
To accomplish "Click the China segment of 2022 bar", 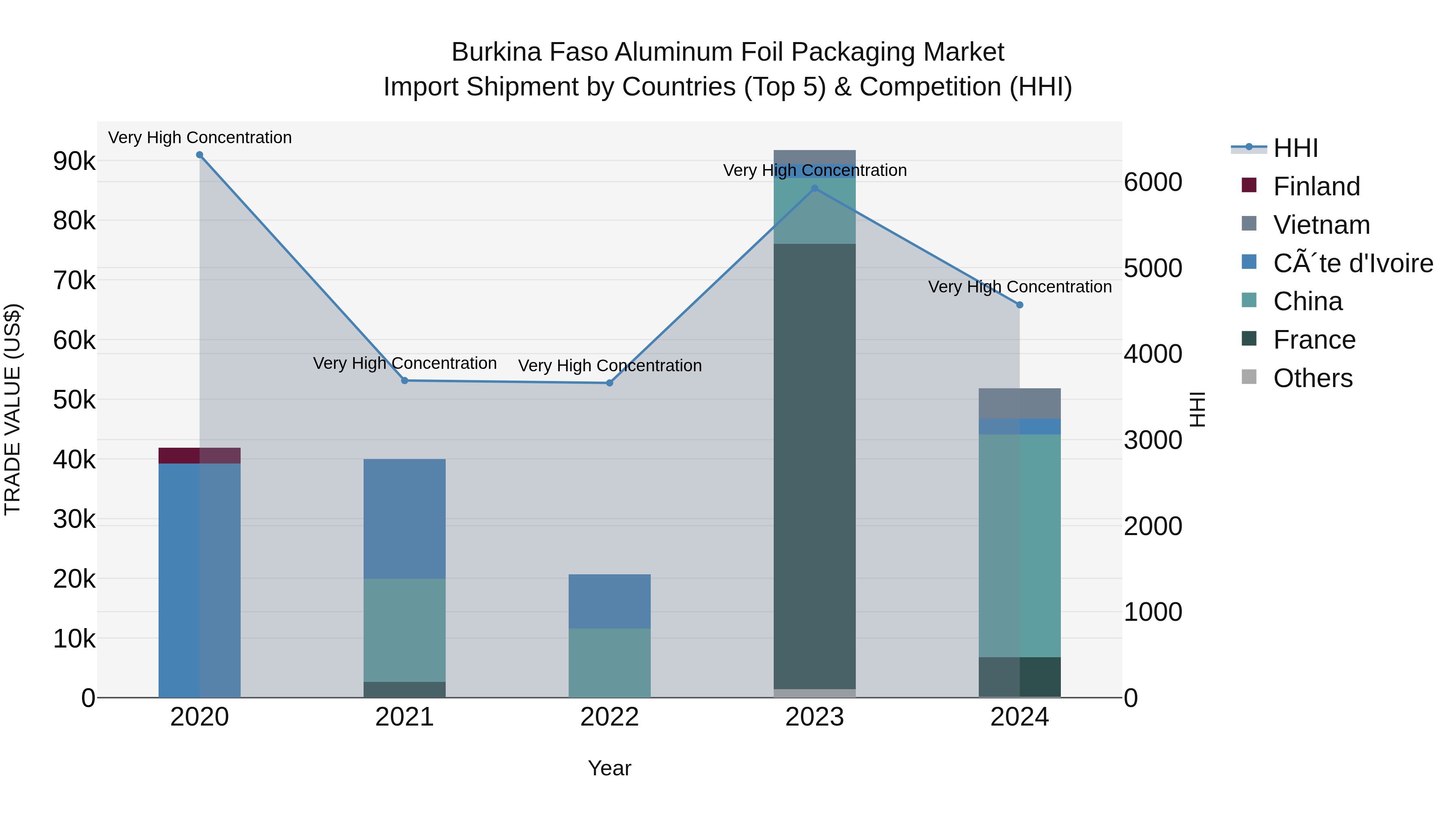I will click(610, 663).
